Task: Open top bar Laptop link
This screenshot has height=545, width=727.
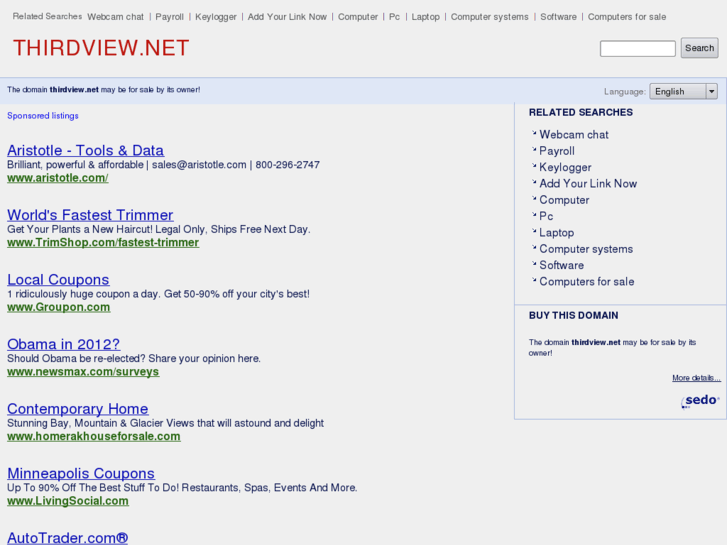Action: (x=425, y=17)
